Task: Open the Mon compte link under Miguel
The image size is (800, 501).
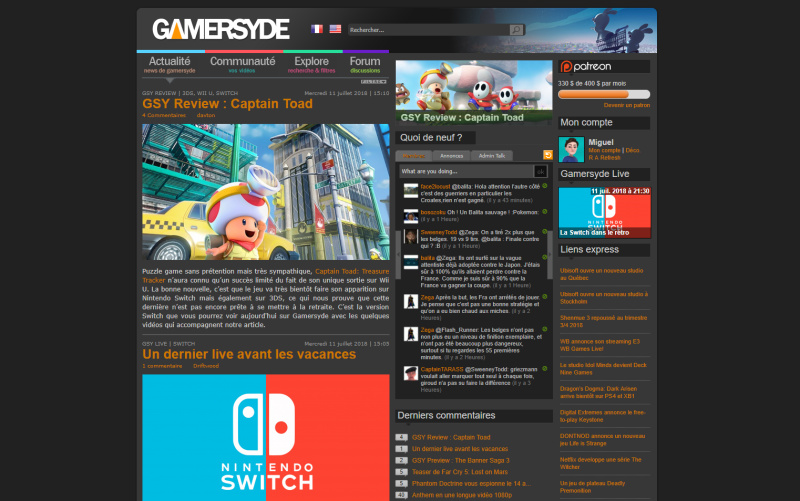Action: 604,151
